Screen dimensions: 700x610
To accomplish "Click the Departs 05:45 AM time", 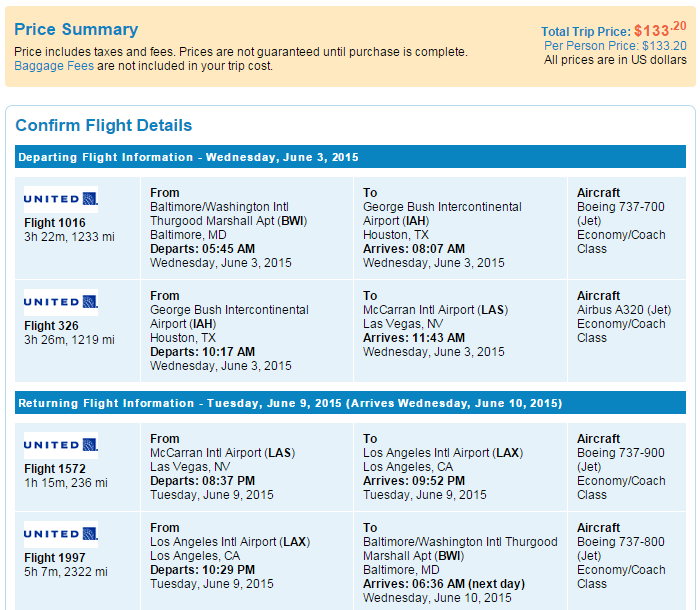I will (x=202, y=249).
